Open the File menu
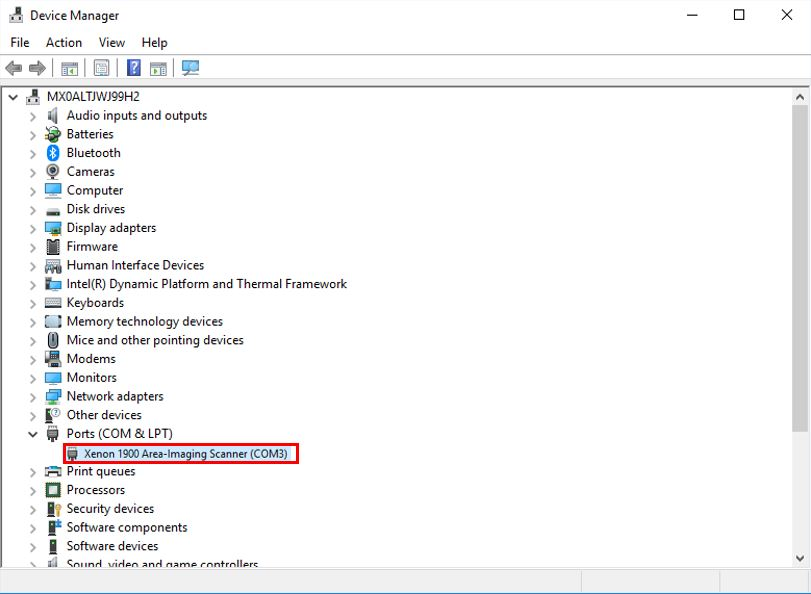This screenshot has height=594, width=811. [x=20, y=42]
